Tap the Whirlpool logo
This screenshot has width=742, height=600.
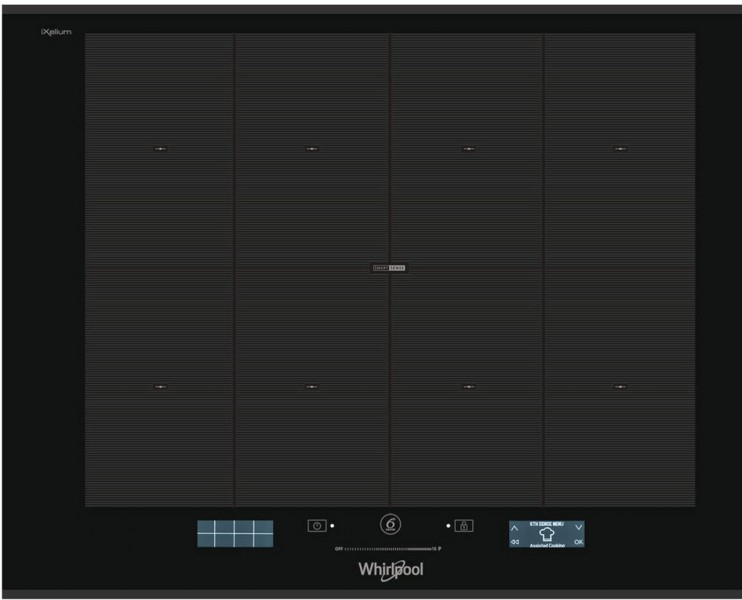pos(391,570)
